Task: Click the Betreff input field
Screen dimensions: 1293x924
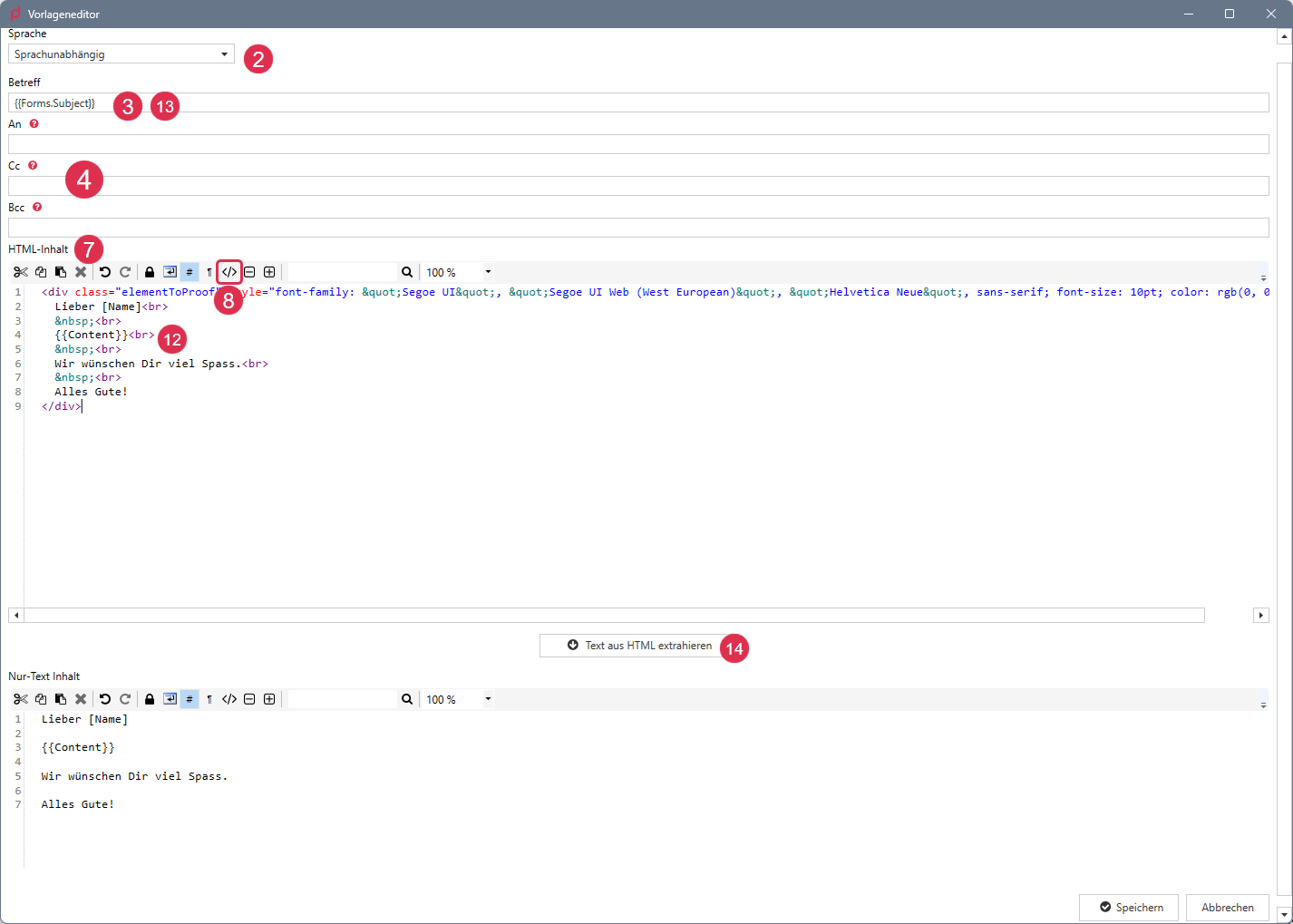Action: click(638, 102)
